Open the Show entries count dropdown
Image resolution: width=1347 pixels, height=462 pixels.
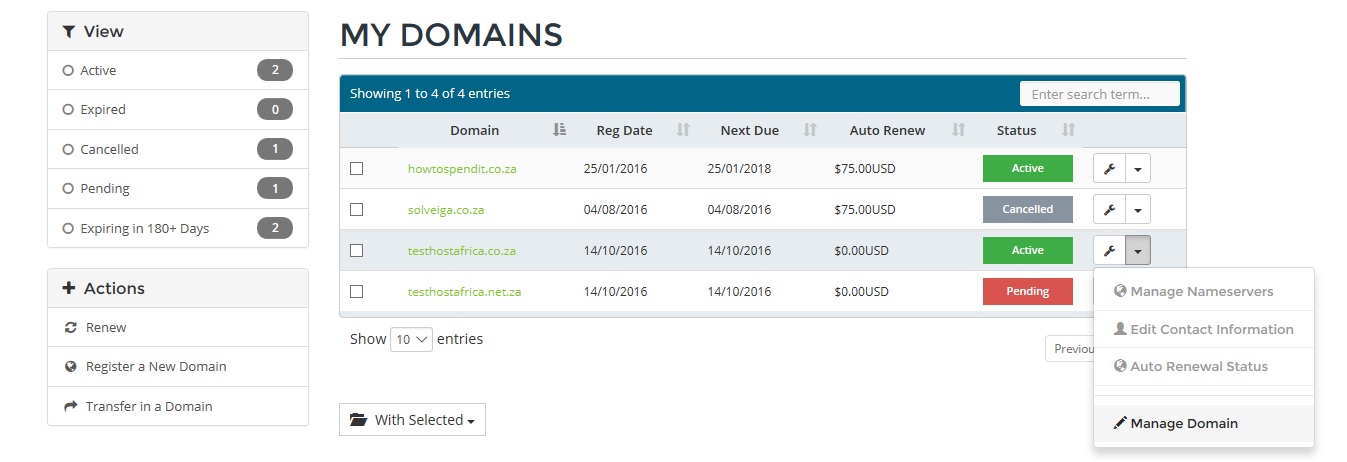pos(411,340)
